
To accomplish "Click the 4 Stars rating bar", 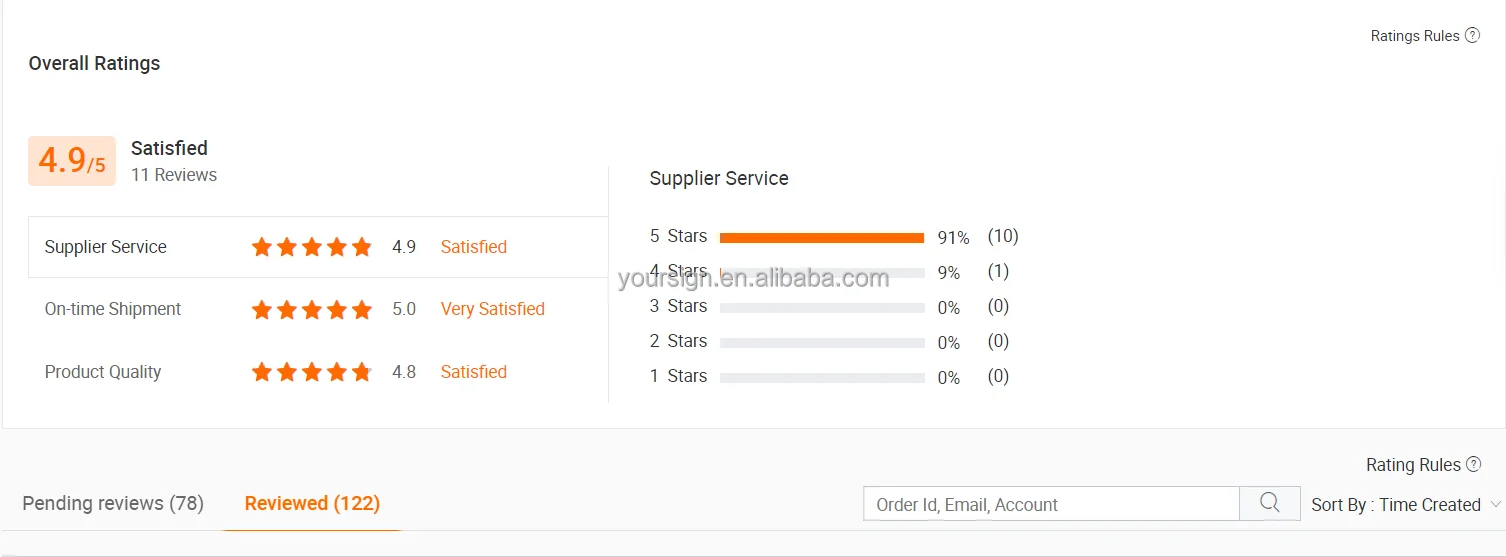I will point(822,272).
